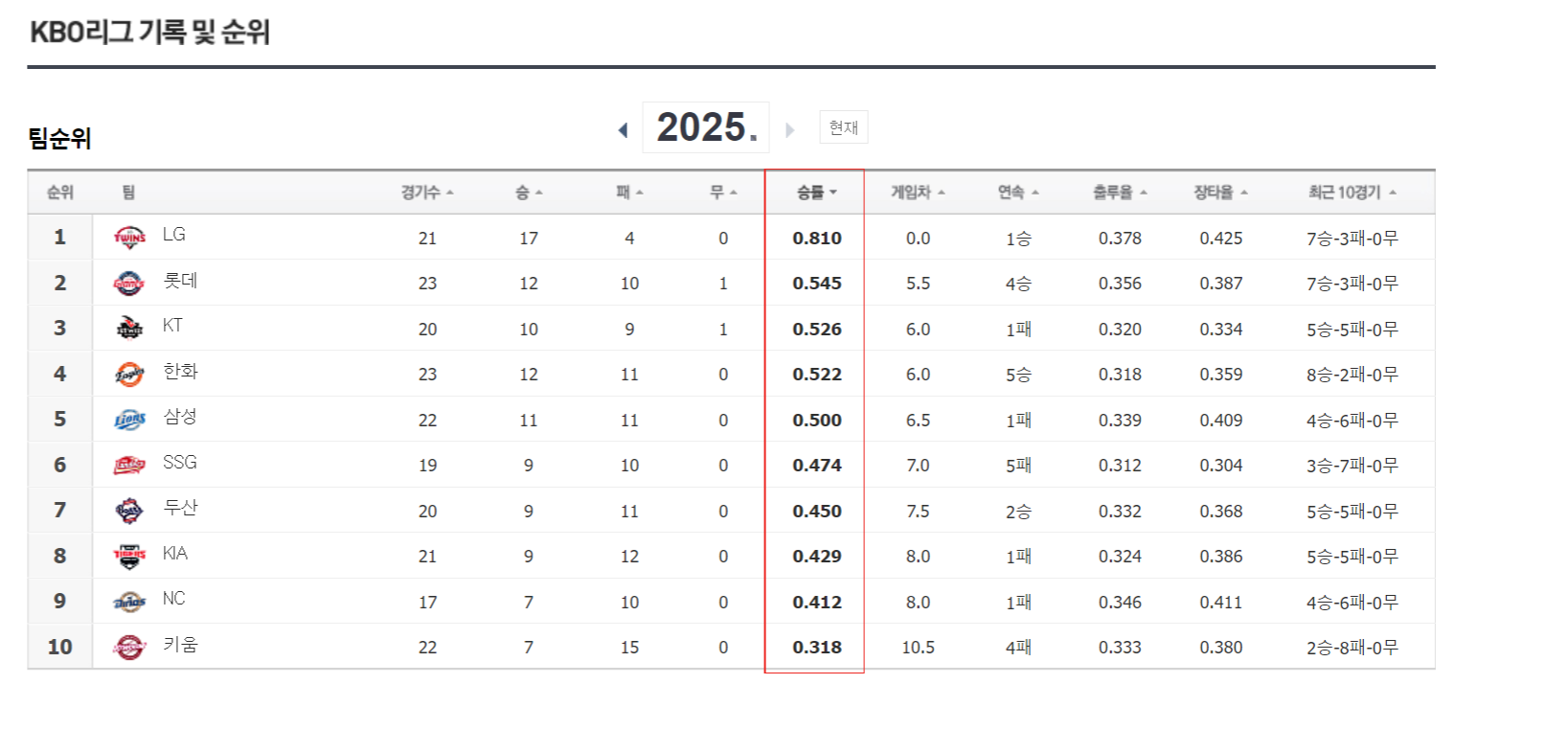Viewport: 1568px width, 730px height.
Task: Sort table by 최근 10경기 column
Action: 1352,193
